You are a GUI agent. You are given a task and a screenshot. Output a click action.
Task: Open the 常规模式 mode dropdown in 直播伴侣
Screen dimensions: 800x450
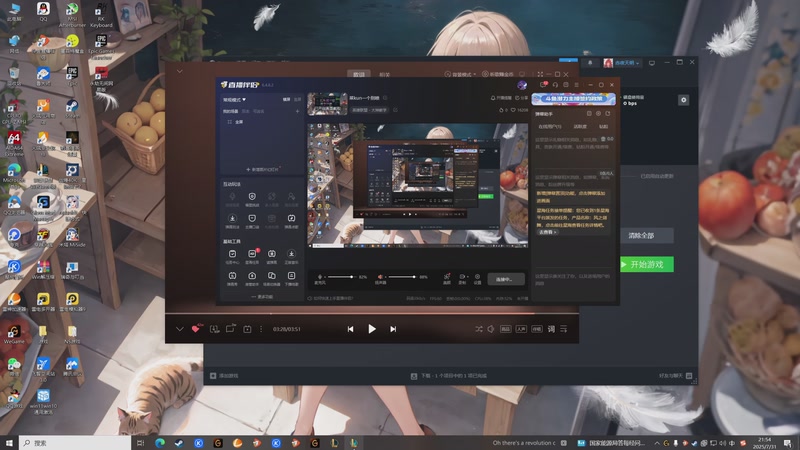[x=234, y=99]
